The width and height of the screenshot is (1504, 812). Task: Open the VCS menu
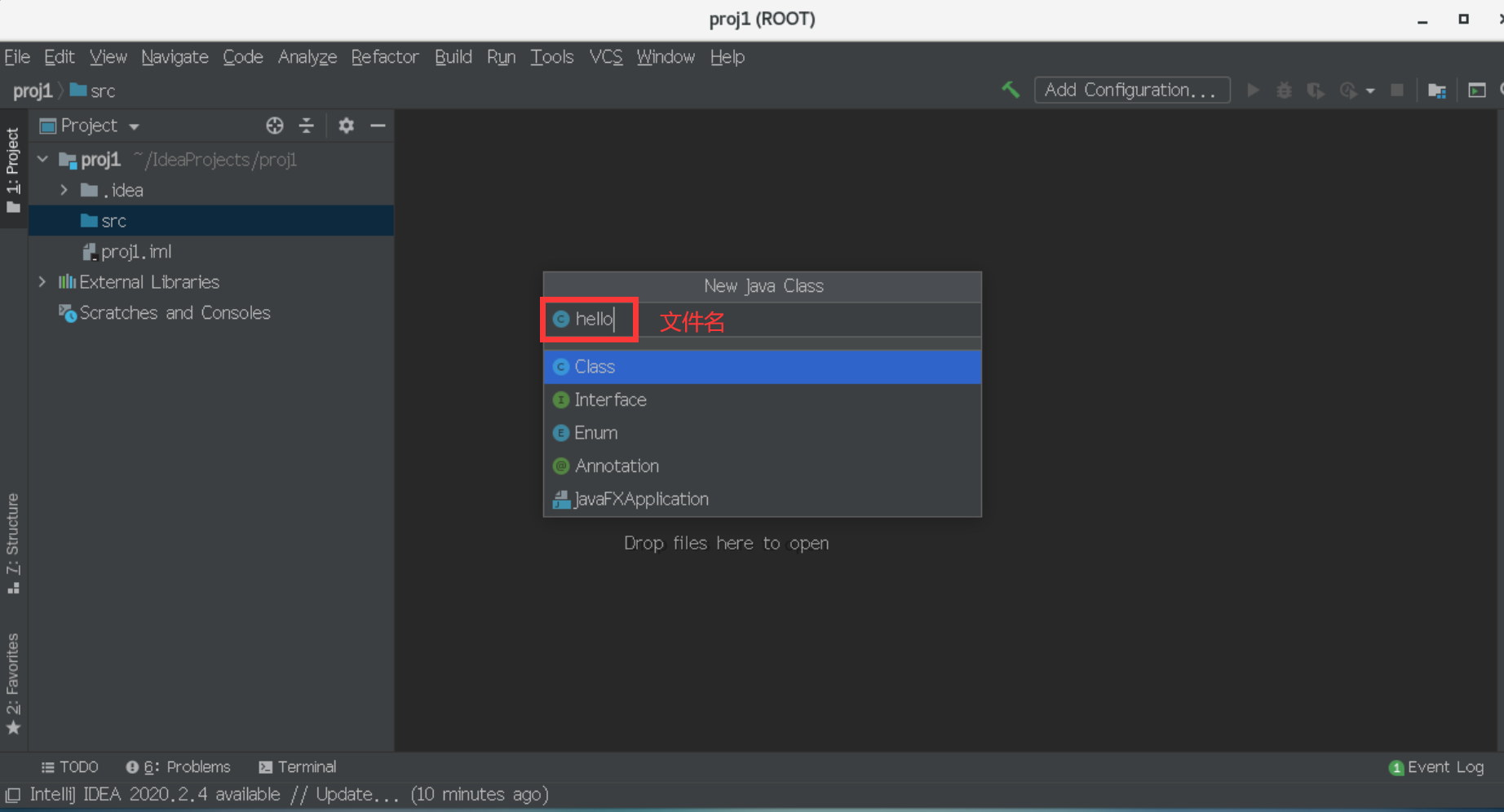[x=606, y=57]
